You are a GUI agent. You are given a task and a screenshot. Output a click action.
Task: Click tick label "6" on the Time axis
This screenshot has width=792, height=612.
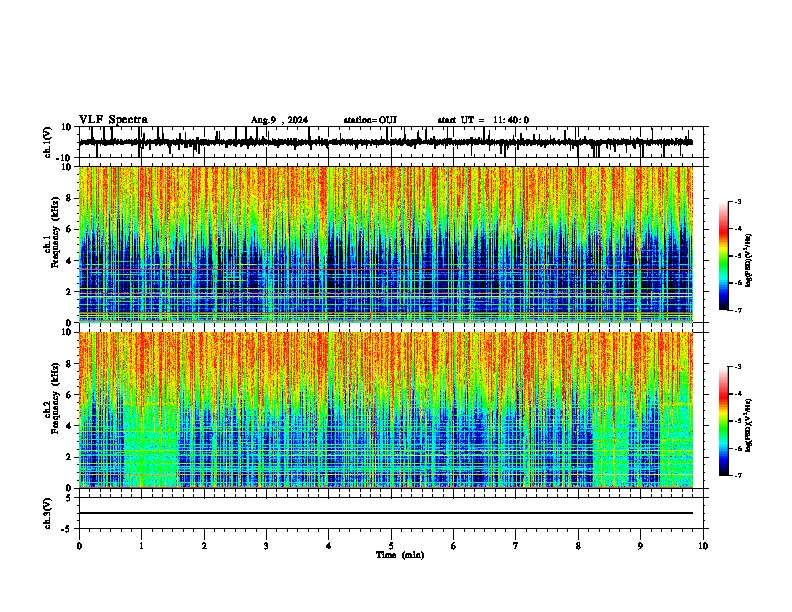[453, 546]
